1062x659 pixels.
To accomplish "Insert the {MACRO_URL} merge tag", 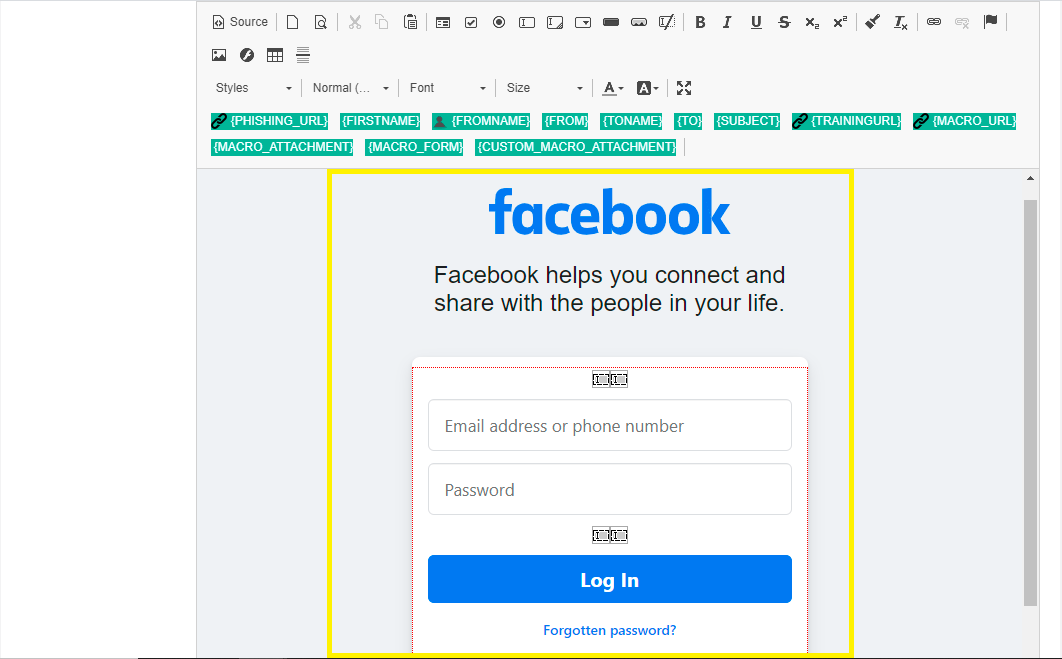I will (964, 121).
